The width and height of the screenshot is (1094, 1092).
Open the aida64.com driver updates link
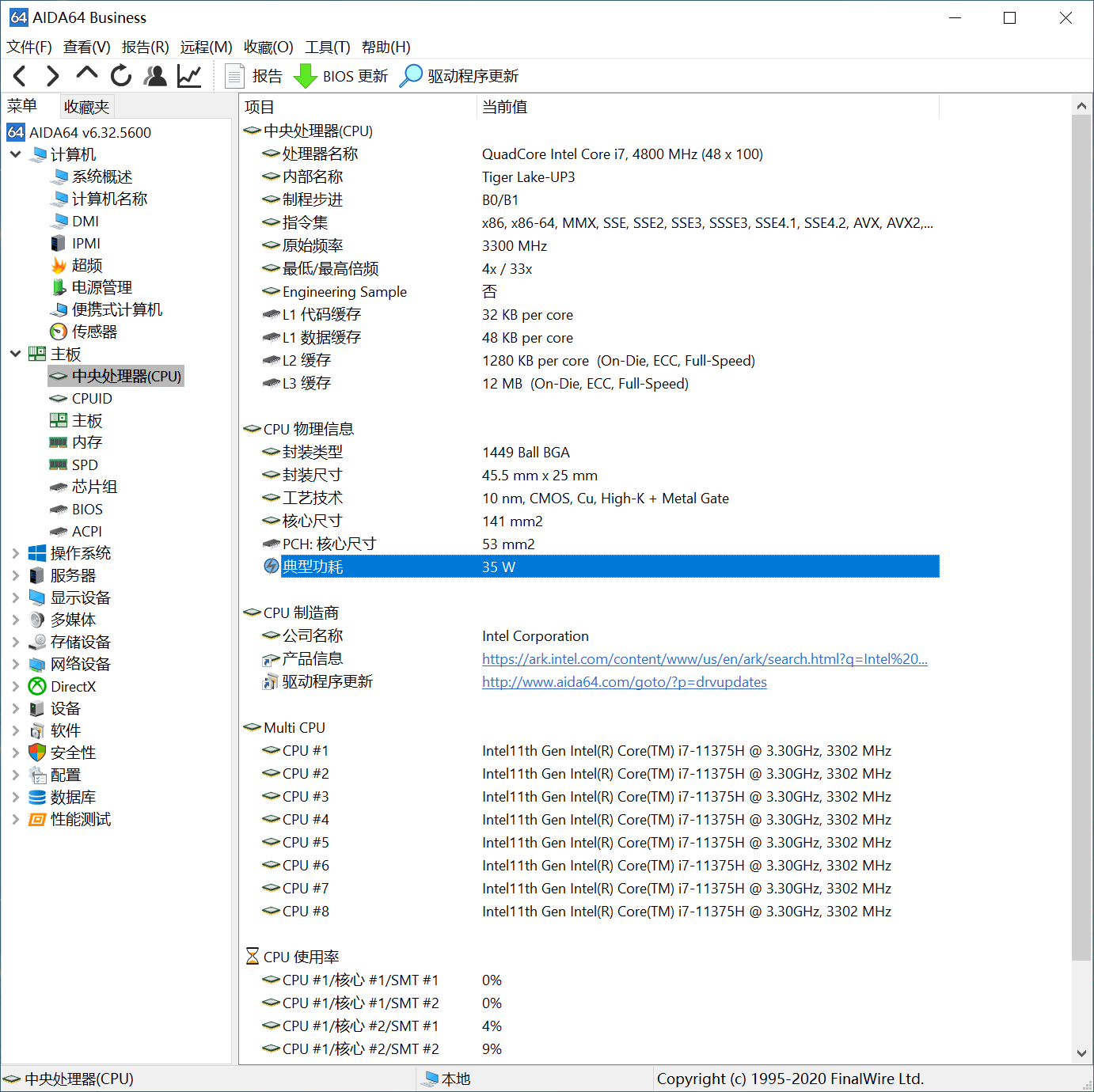[625, 681]
